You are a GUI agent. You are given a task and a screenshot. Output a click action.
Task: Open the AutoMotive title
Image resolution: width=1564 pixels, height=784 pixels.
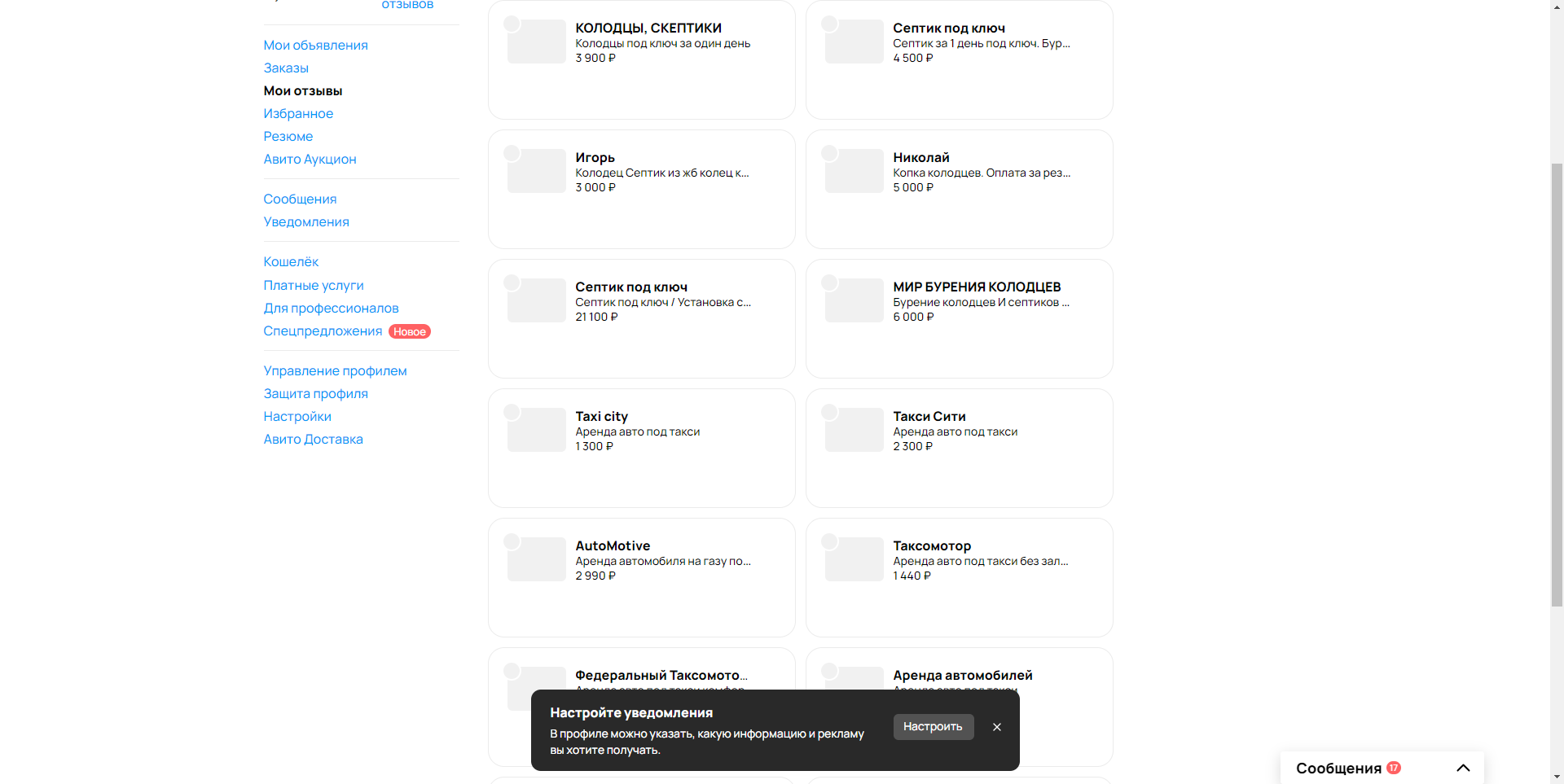tap(613, 546)
